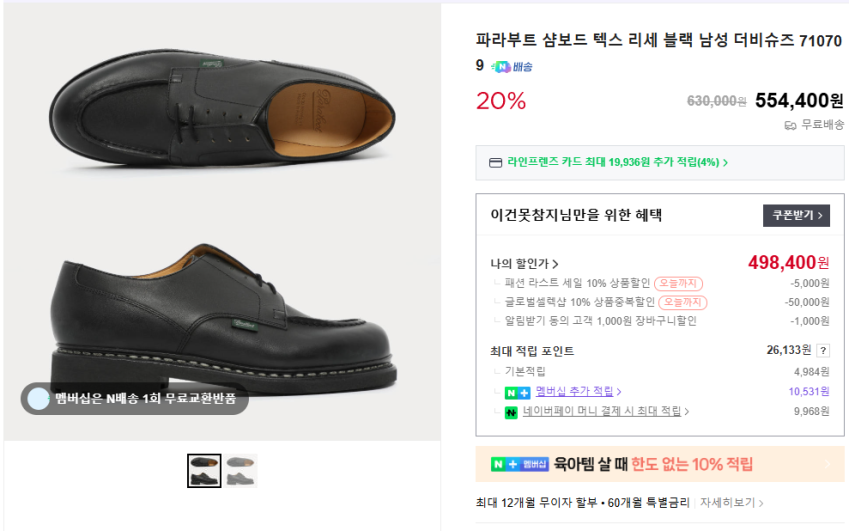The height and width of the screenshot is (531, 849).
Task: Select the first black shoe thumbnail
Action: (204, 470)
